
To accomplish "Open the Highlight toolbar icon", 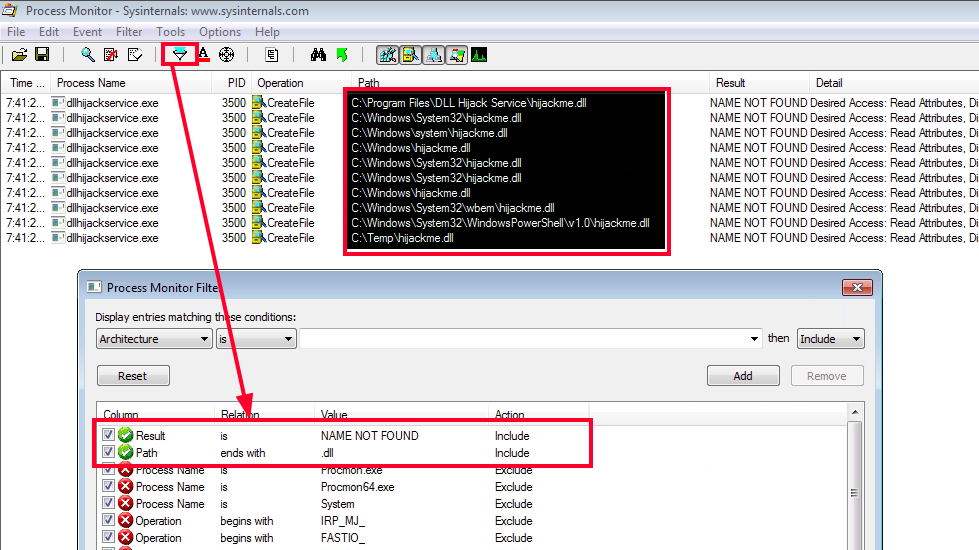I will [204, 55].
